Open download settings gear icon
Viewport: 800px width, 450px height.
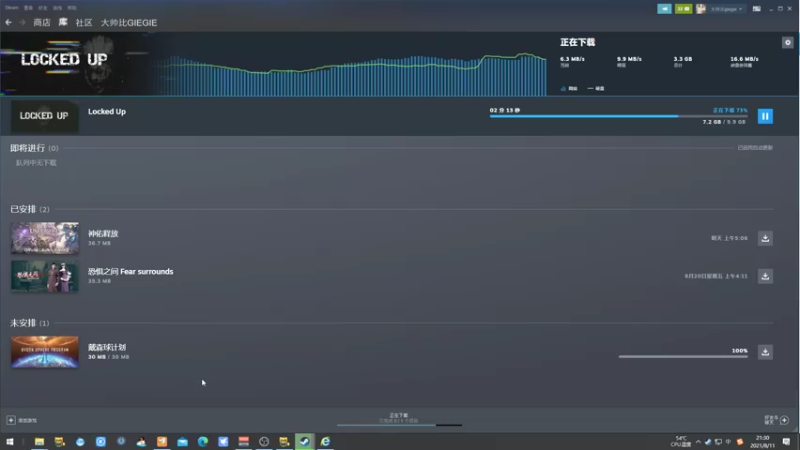[x=788, y=42]
